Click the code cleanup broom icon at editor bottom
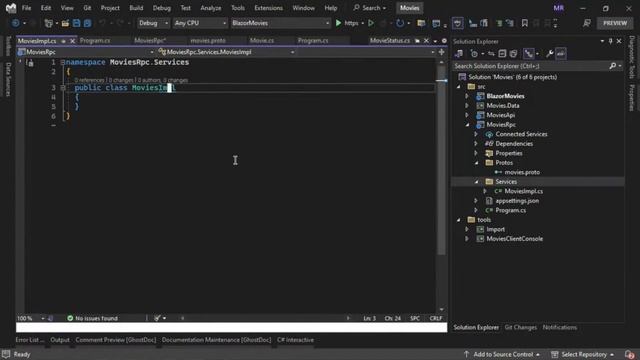This screenshot has height=360, width=640. pos(157,318)
